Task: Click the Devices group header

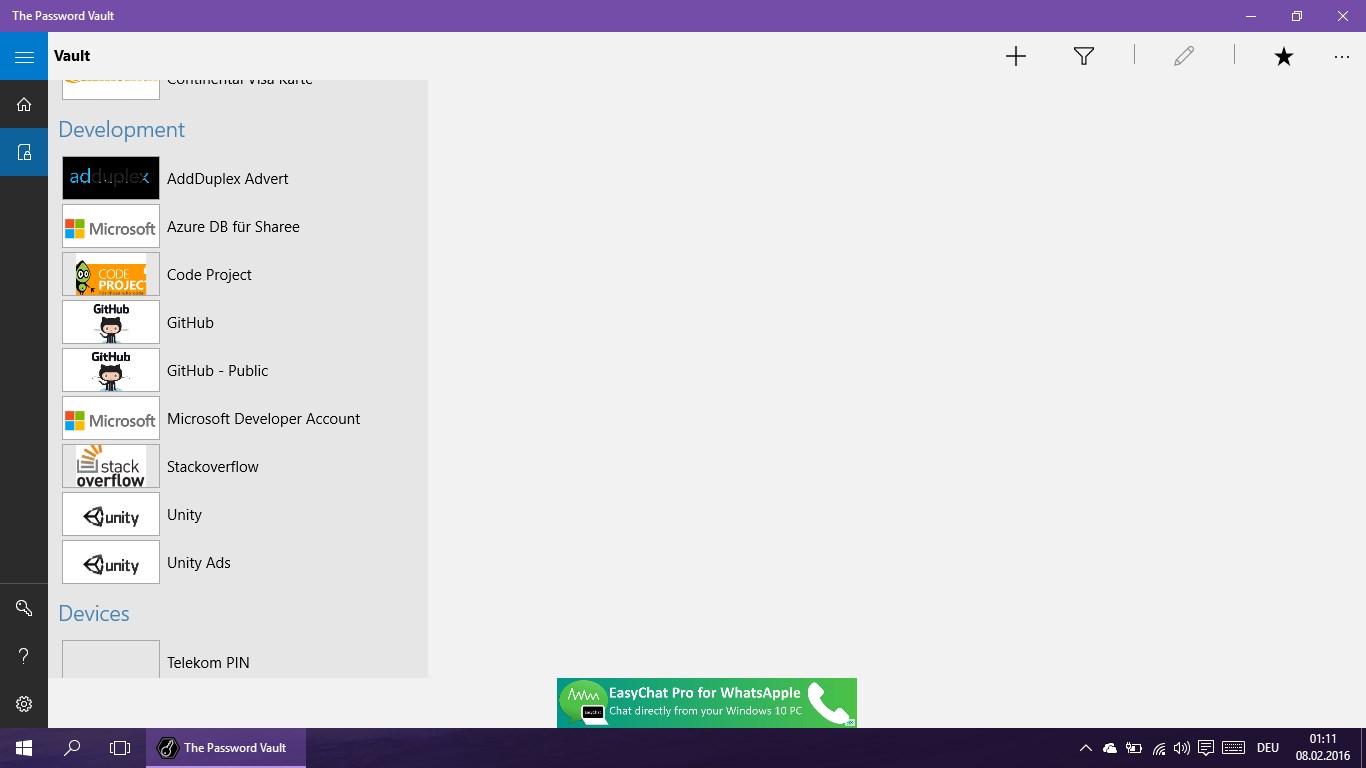Action: (94, 614)
